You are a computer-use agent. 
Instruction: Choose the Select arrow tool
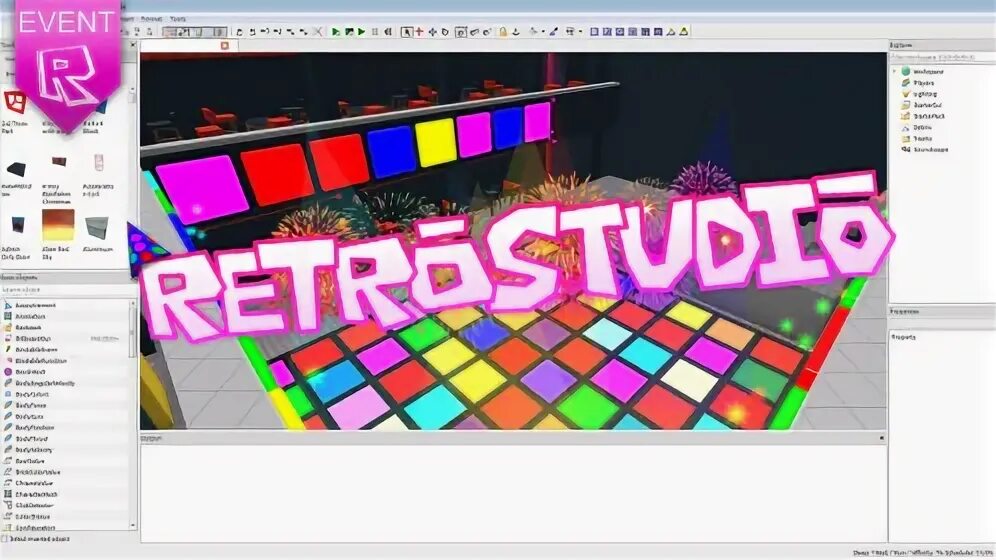[407, 31]
